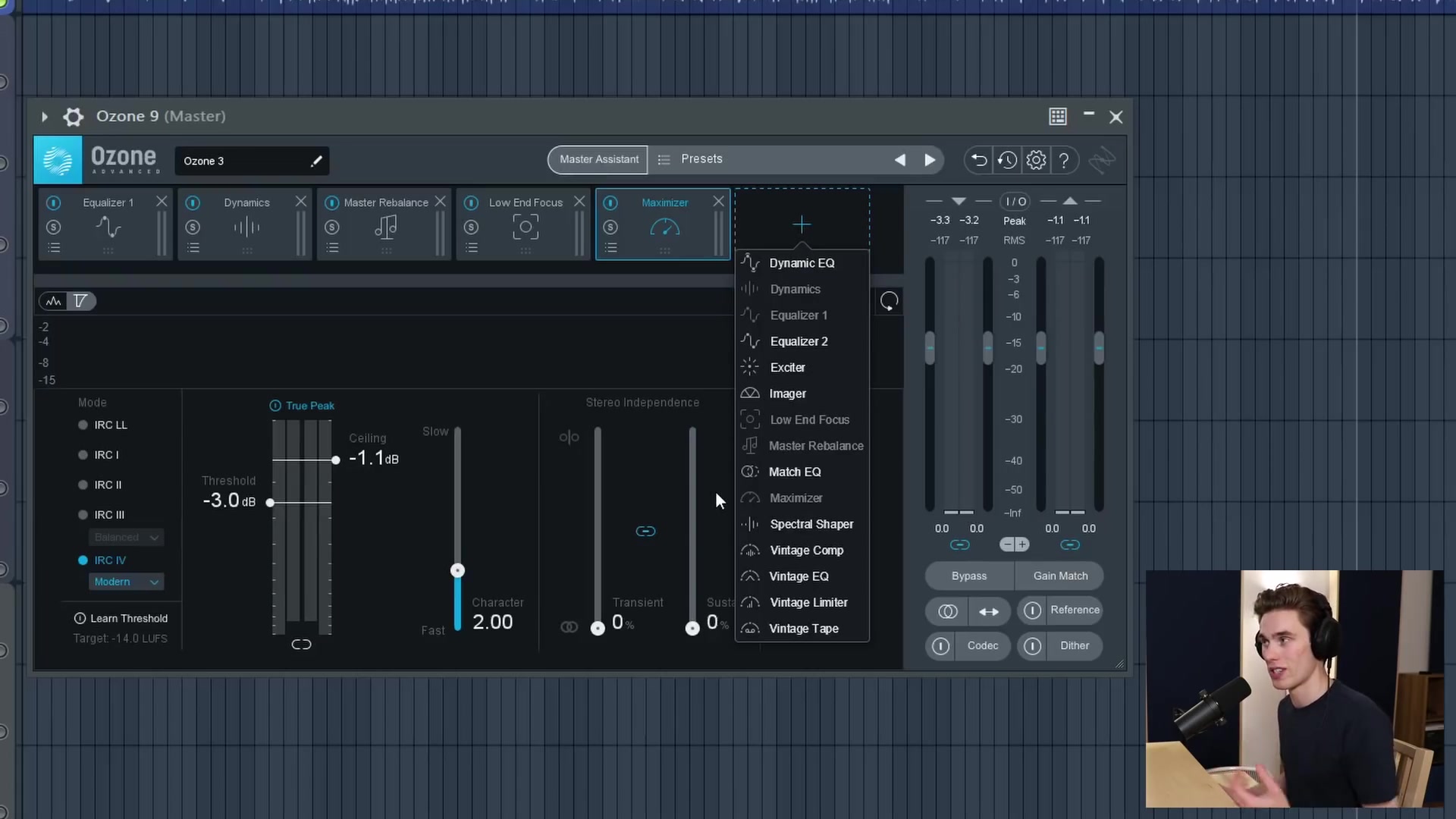Click the swap channels arrows icon
This screenshot has width=1456, height=819.
pyautogui.click(x=989, y=611)
